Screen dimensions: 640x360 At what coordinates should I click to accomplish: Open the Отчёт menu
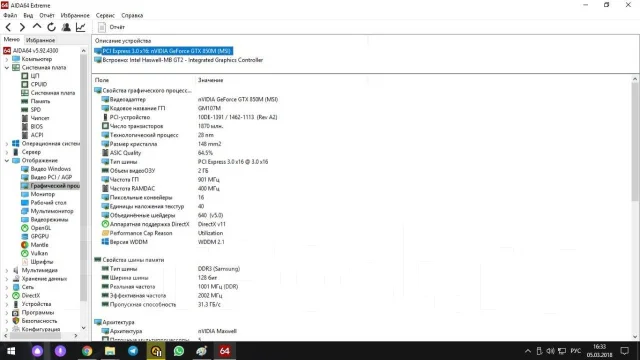tap(47, 16)
